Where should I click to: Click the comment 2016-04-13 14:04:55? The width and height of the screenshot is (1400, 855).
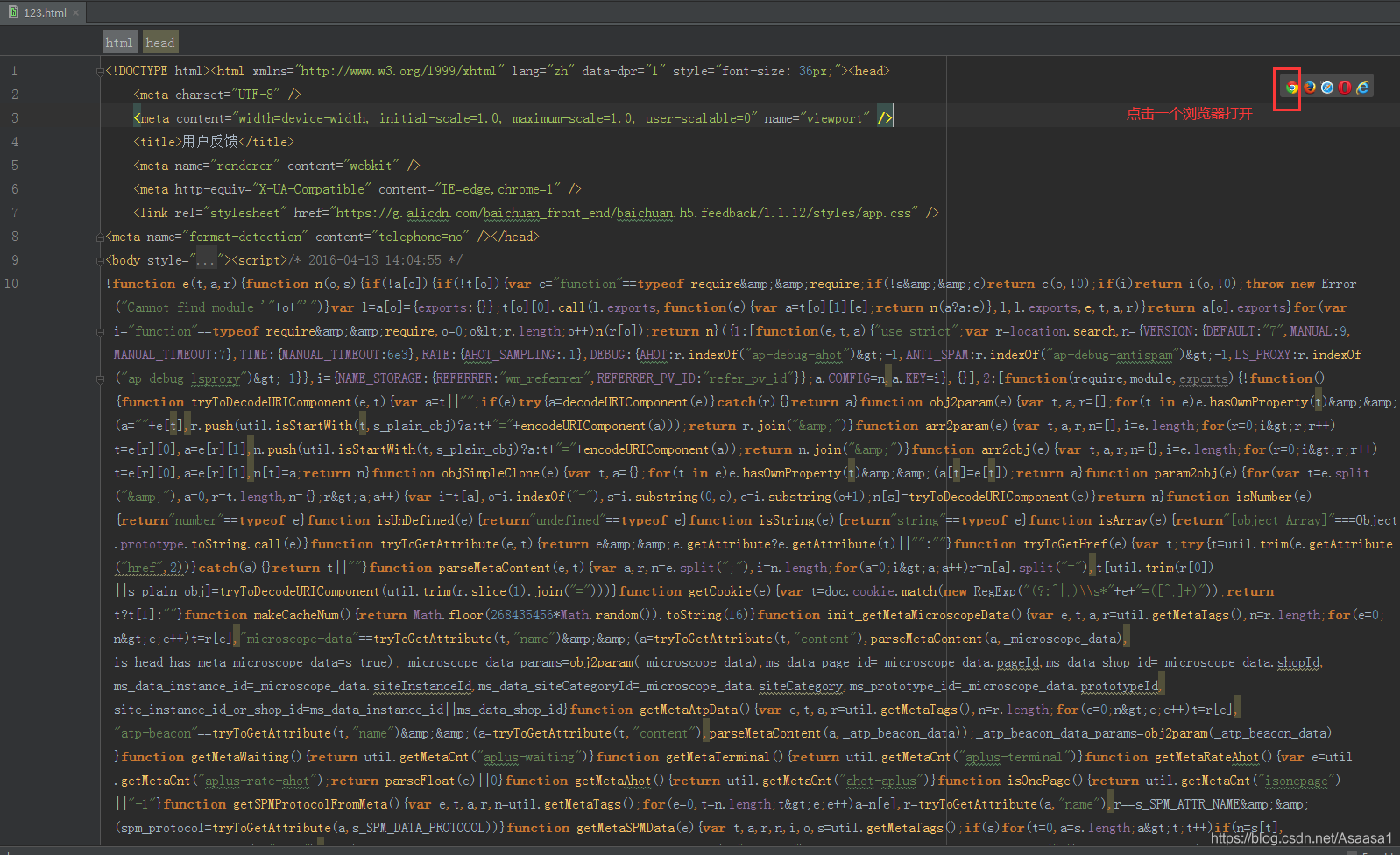375,260
